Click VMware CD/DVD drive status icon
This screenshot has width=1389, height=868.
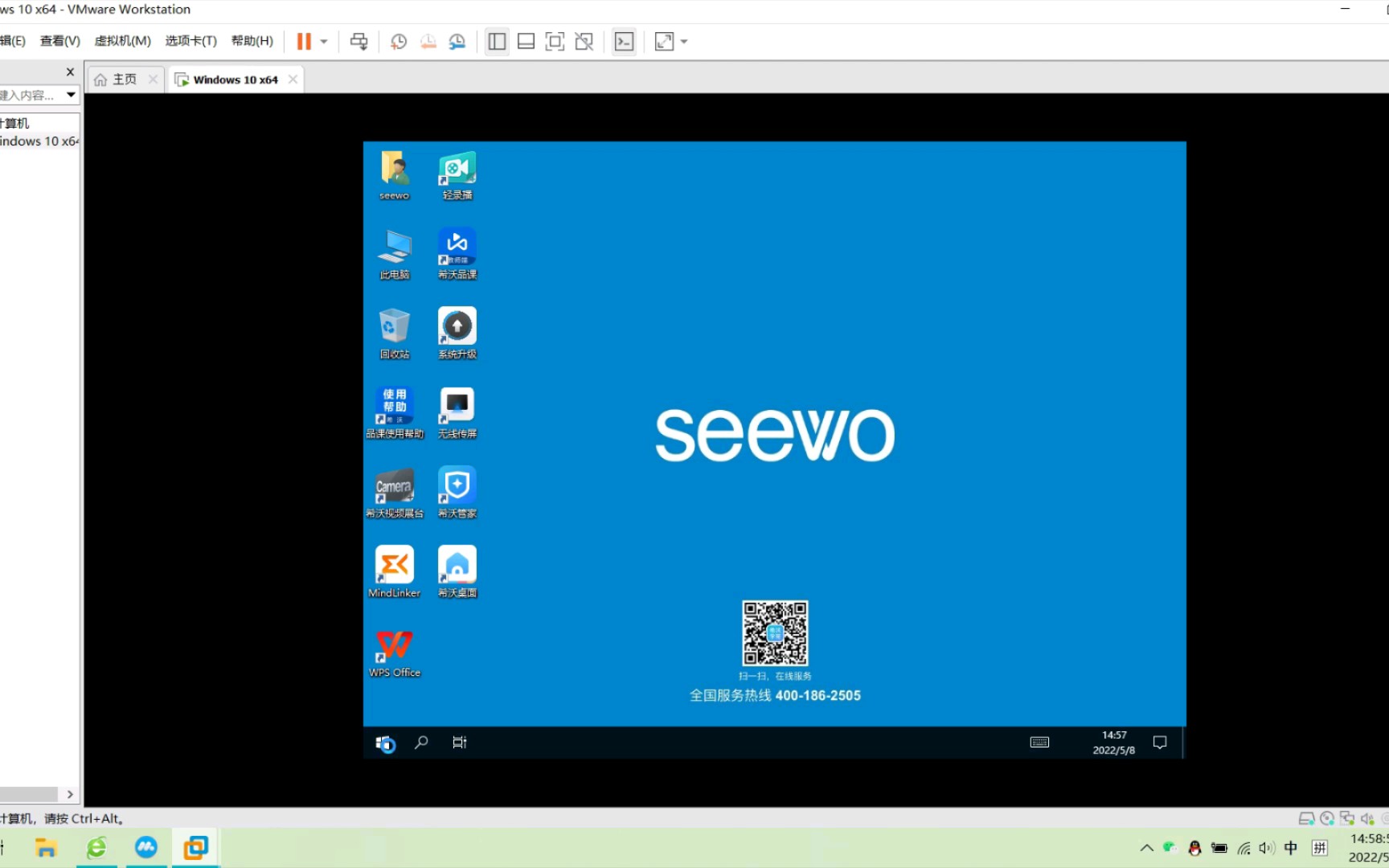click(x=1326, y=819)
